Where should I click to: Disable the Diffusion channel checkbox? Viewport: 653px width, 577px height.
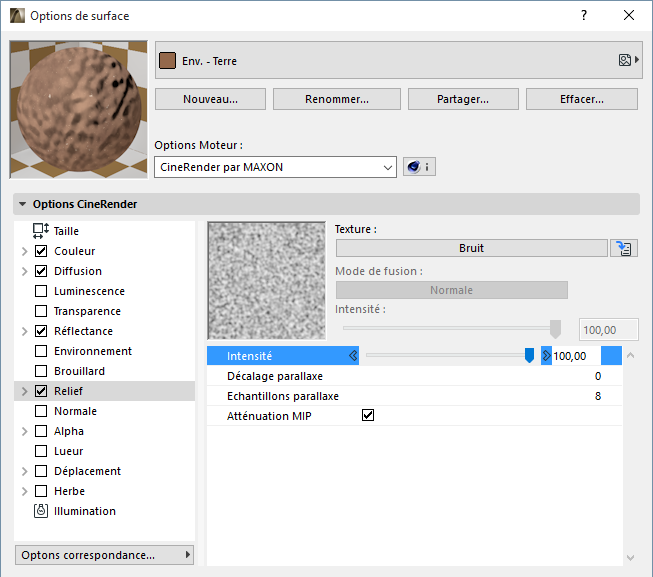(41, 271)
